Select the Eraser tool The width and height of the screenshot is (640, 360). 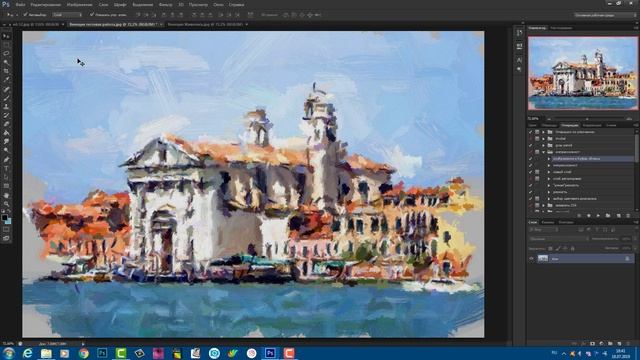pyautogui.click(x=6, y=124)
